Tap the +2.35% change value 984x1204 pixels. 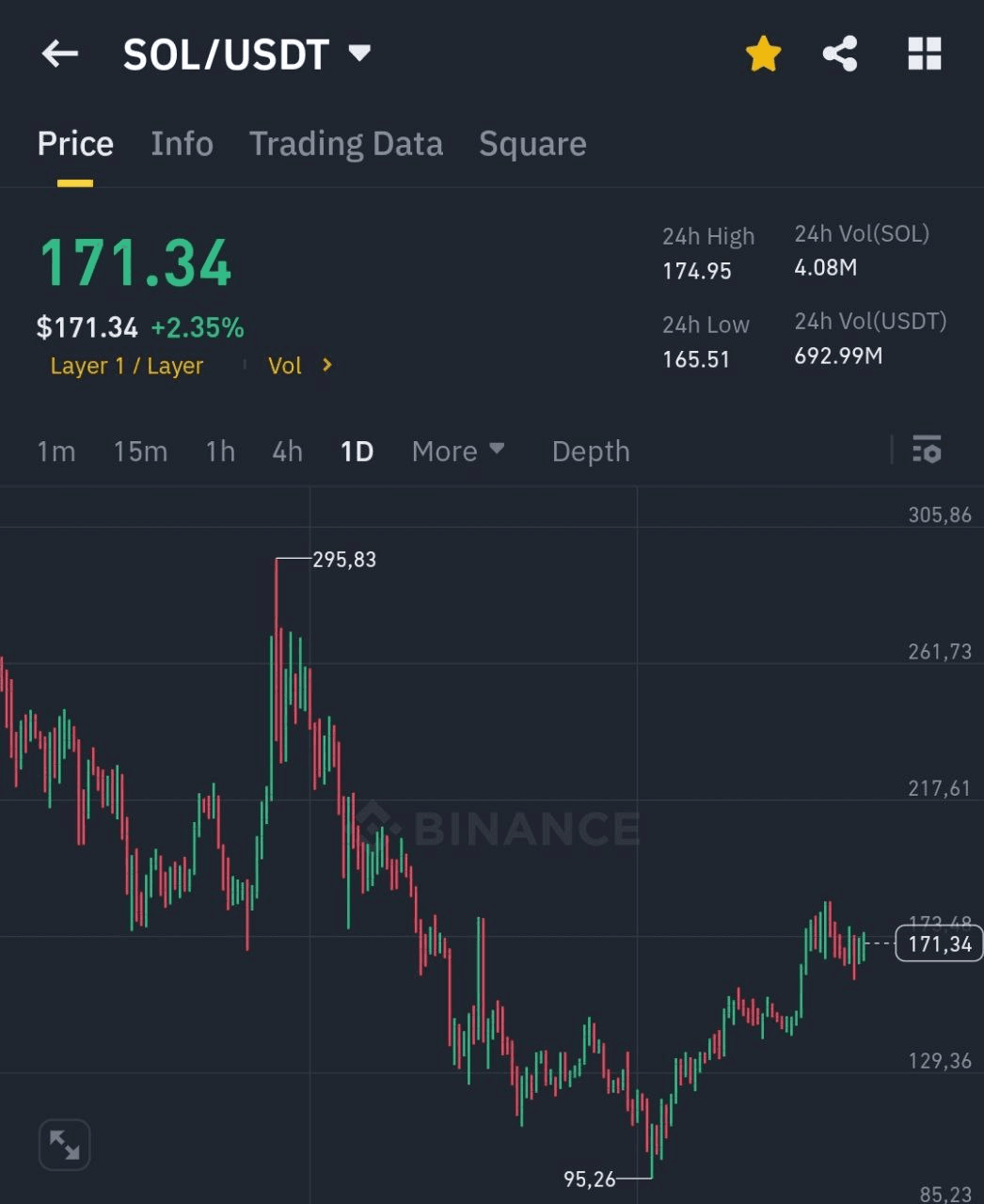click(x=198, y=327)
